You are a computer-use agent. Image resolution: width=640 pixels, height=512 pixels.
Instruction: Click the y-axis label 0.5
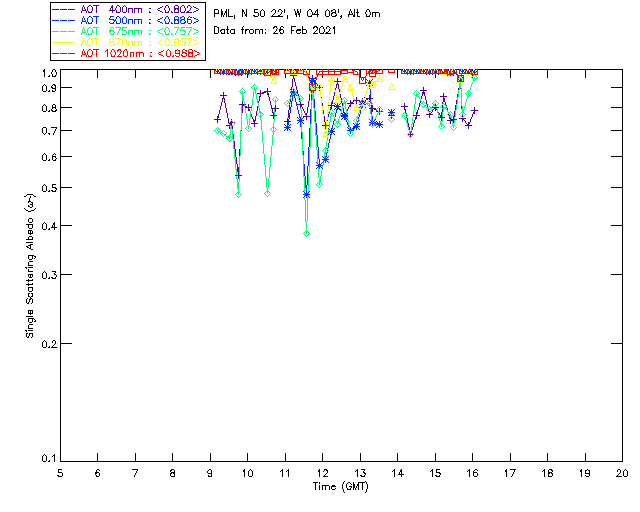pyautogui.click(x=49, y=188)
